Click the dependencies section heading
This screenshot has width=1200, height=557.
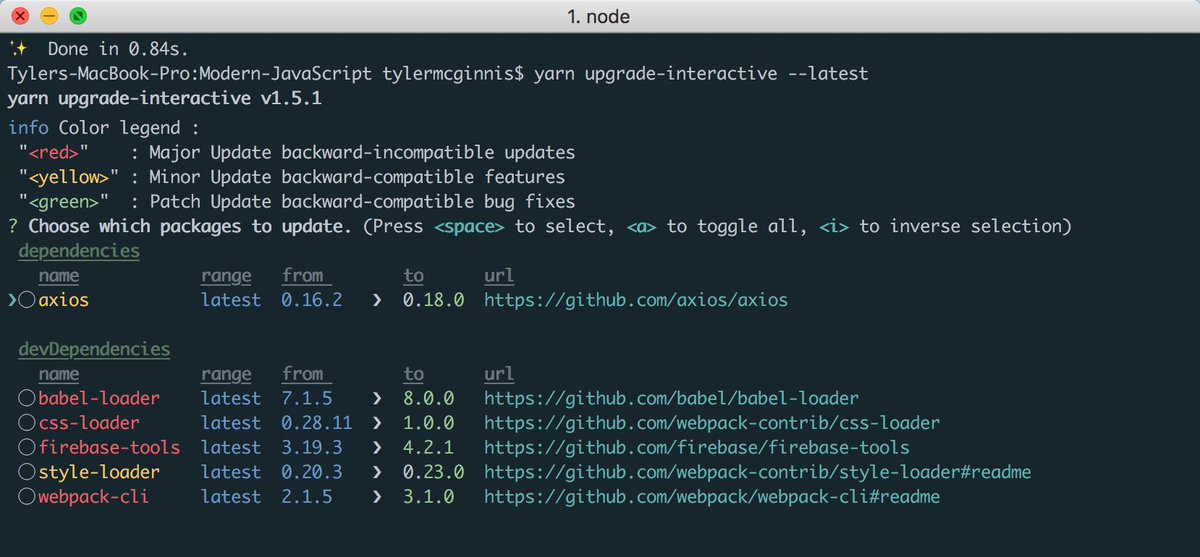click(x=79, y=251)
